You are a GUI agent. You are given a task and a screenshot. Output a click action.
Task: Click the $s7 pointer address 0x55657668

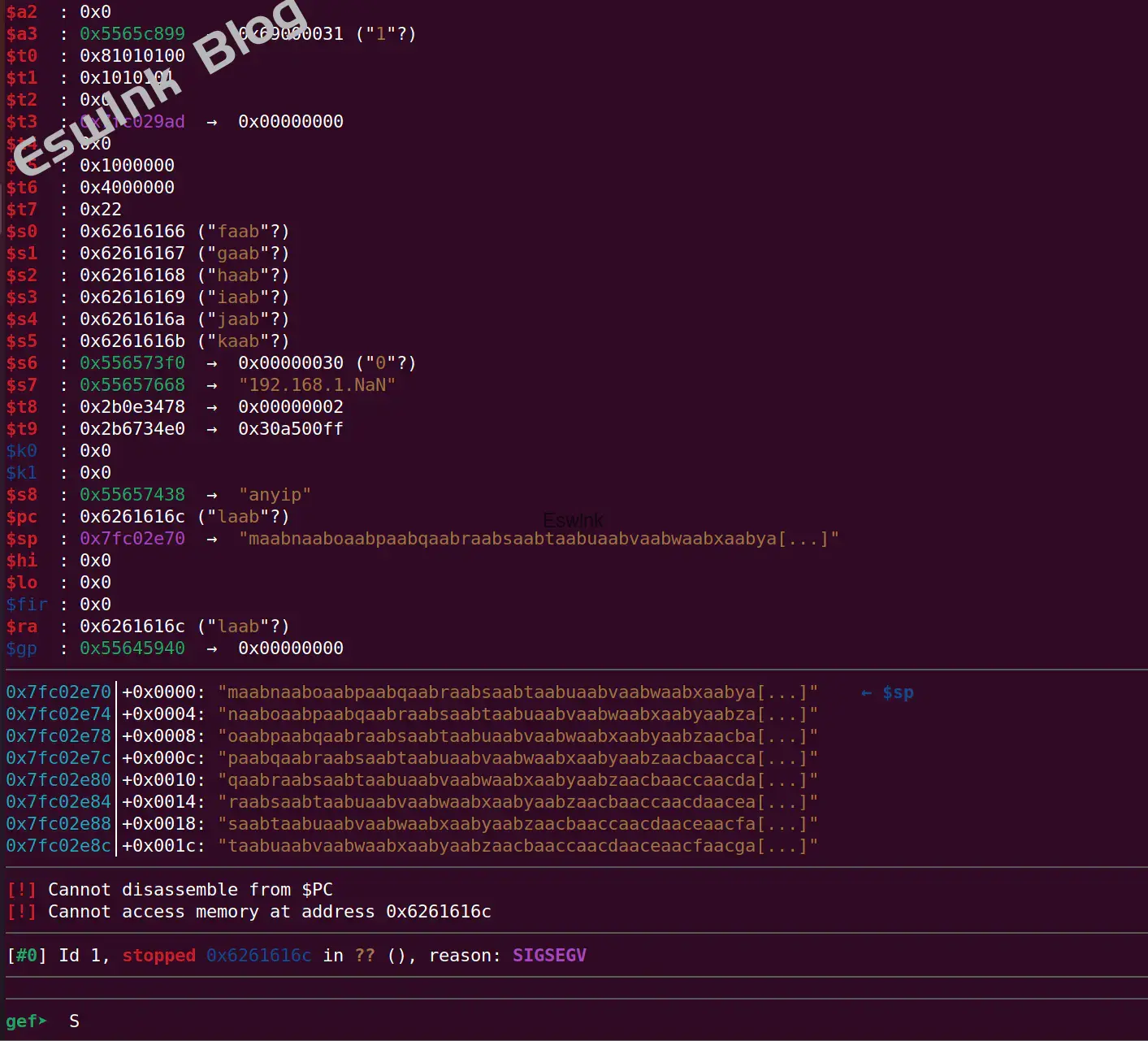pos(132,385)
